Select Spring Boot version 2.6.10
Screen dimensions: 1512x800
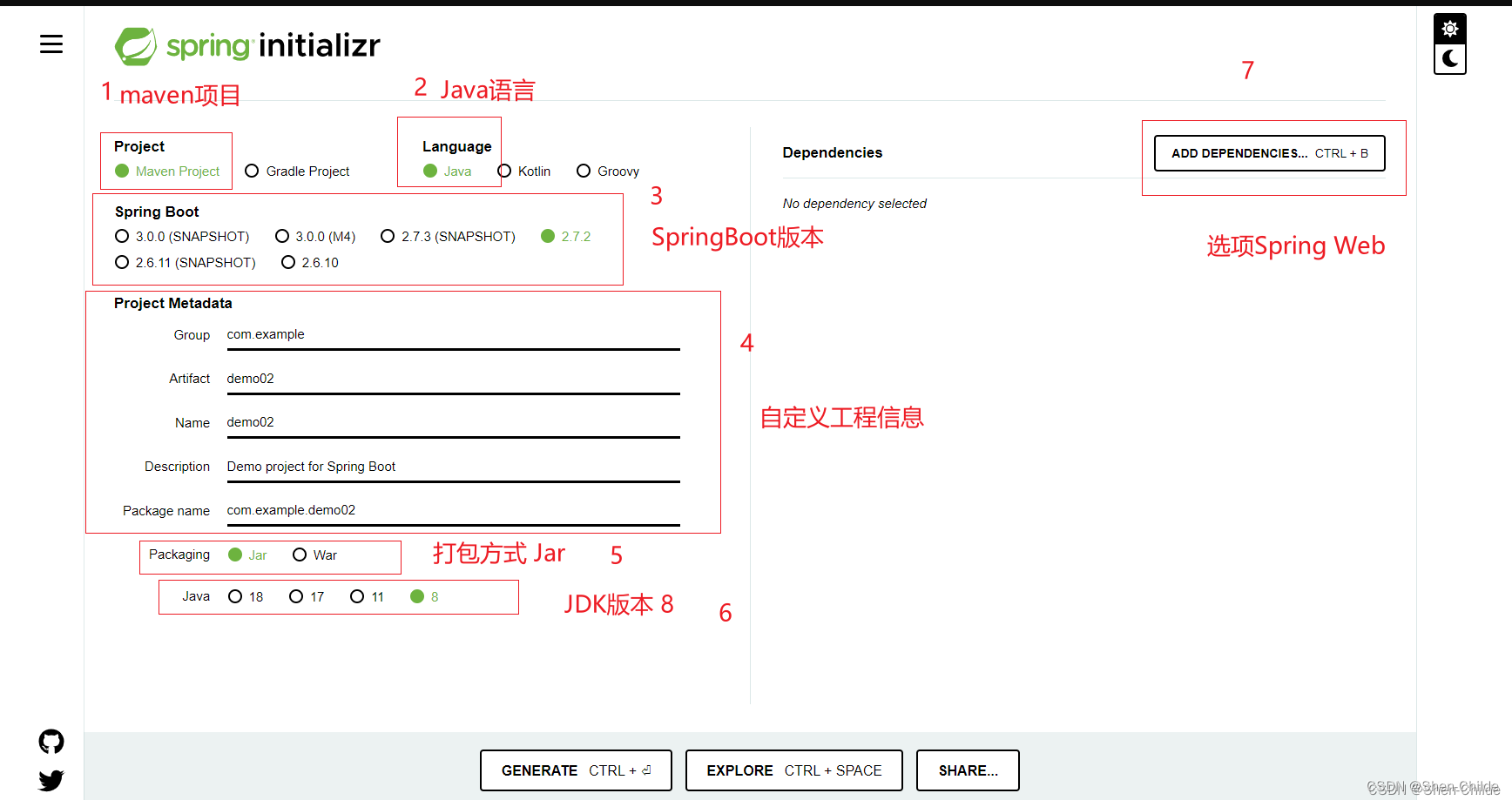click(x=288, y=262)
